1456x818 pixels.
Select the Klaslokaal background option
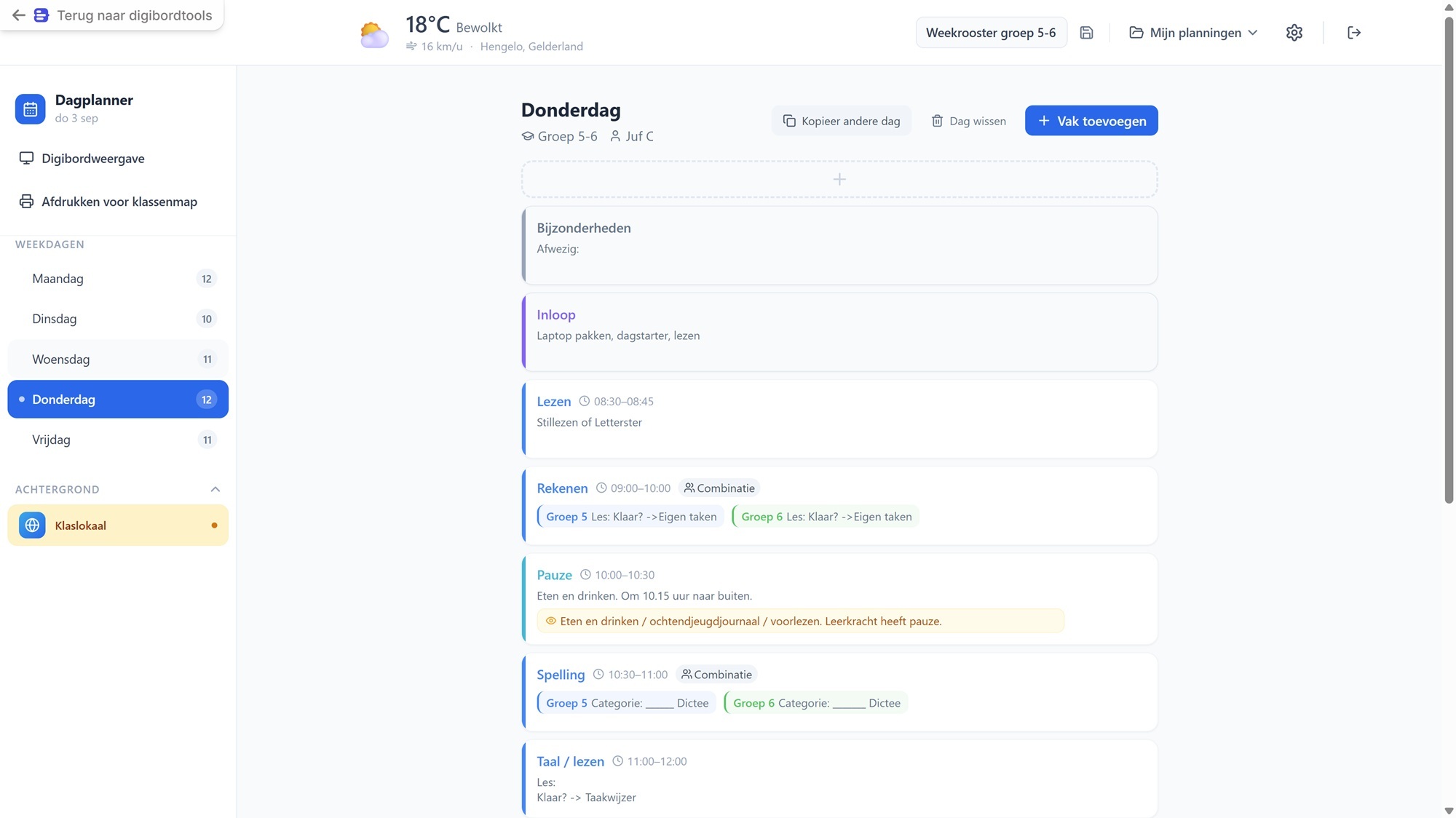(x=118, y=525)
